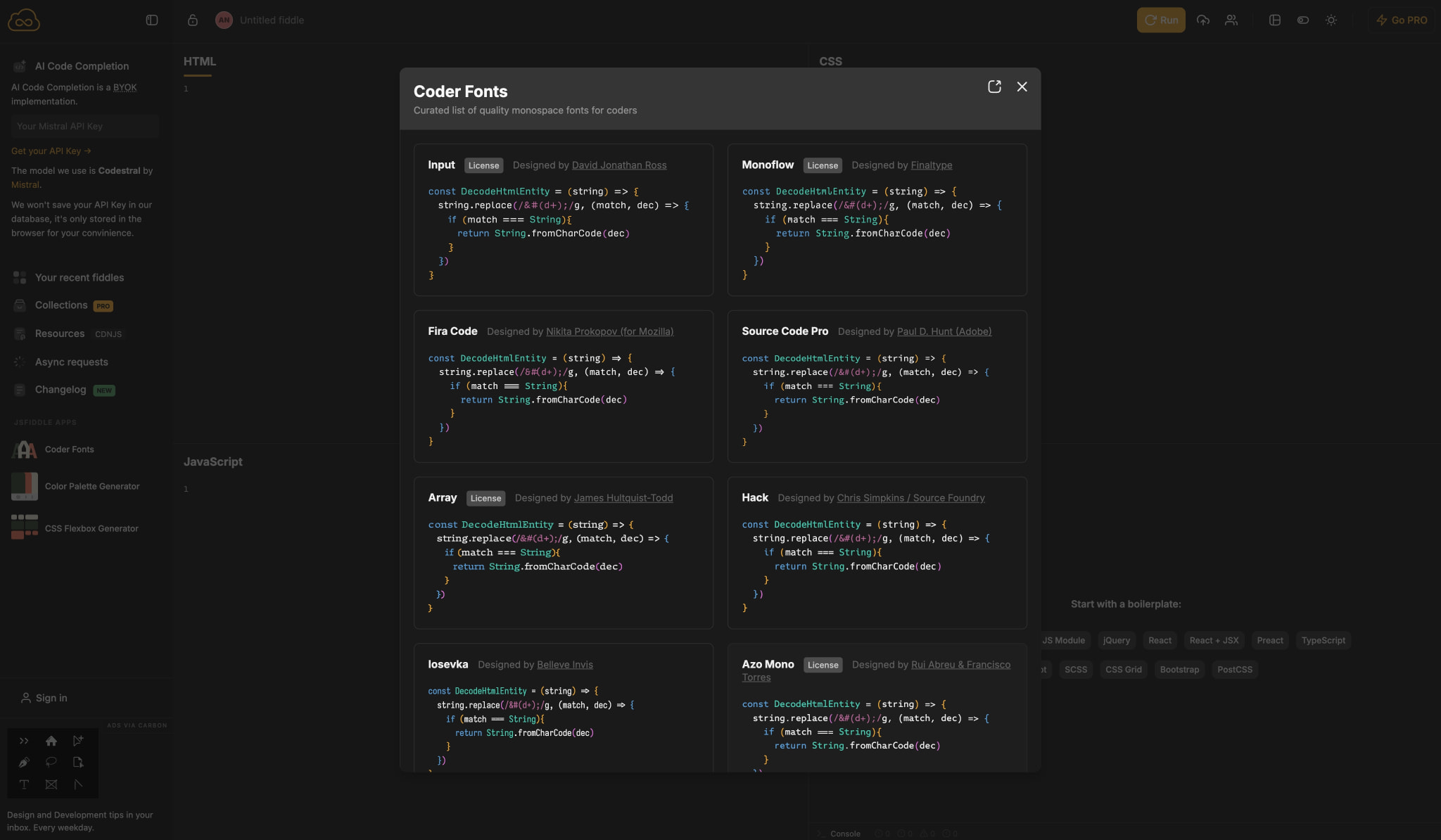Screen dimensions: 1441x840
Task: Open Collections PRO section
Action: (x=74, y=305)
